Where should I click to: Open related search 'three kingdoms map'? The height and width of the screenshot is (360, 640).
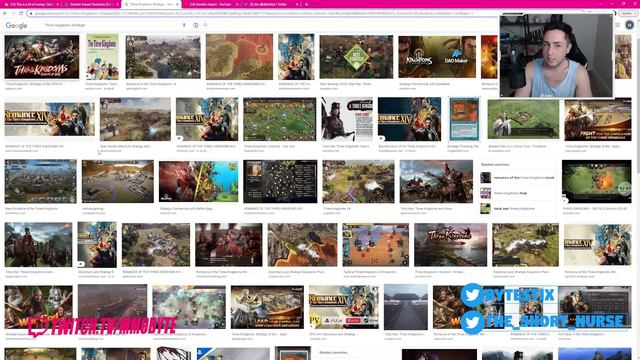pos(518,193)
